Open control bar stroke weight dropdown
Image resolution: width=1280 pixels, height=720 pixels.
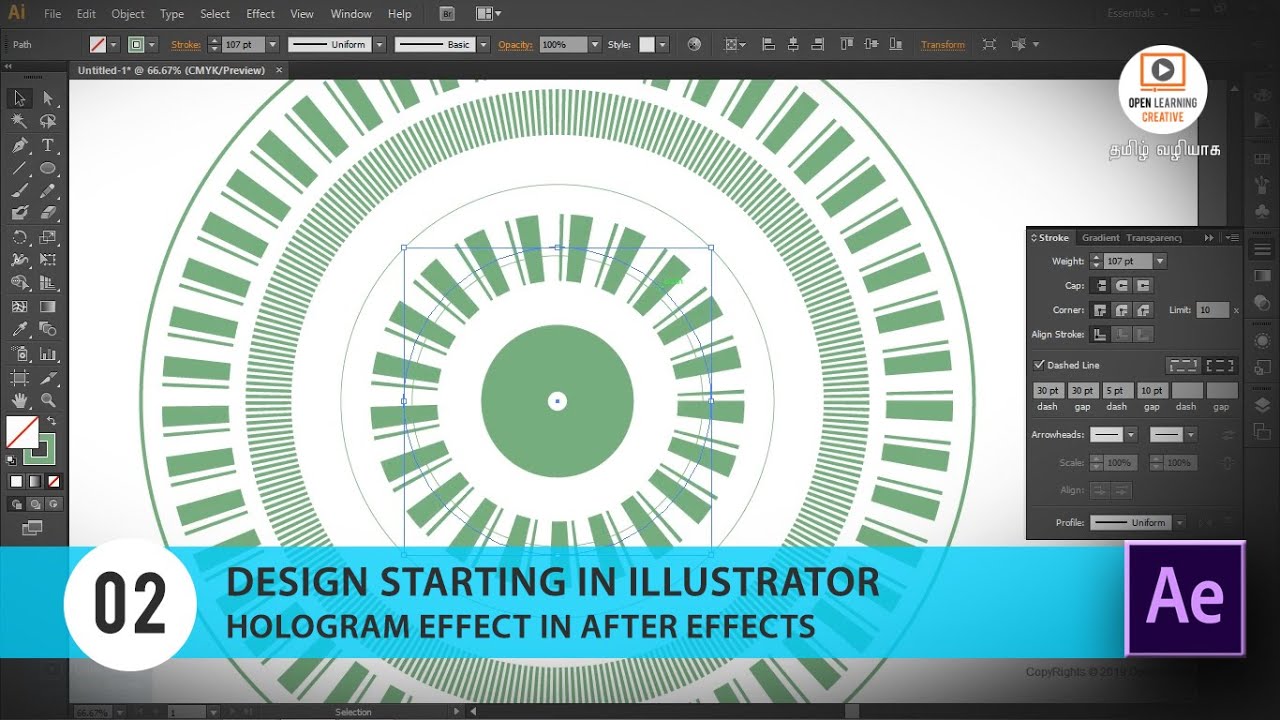(x=272, y=45)
